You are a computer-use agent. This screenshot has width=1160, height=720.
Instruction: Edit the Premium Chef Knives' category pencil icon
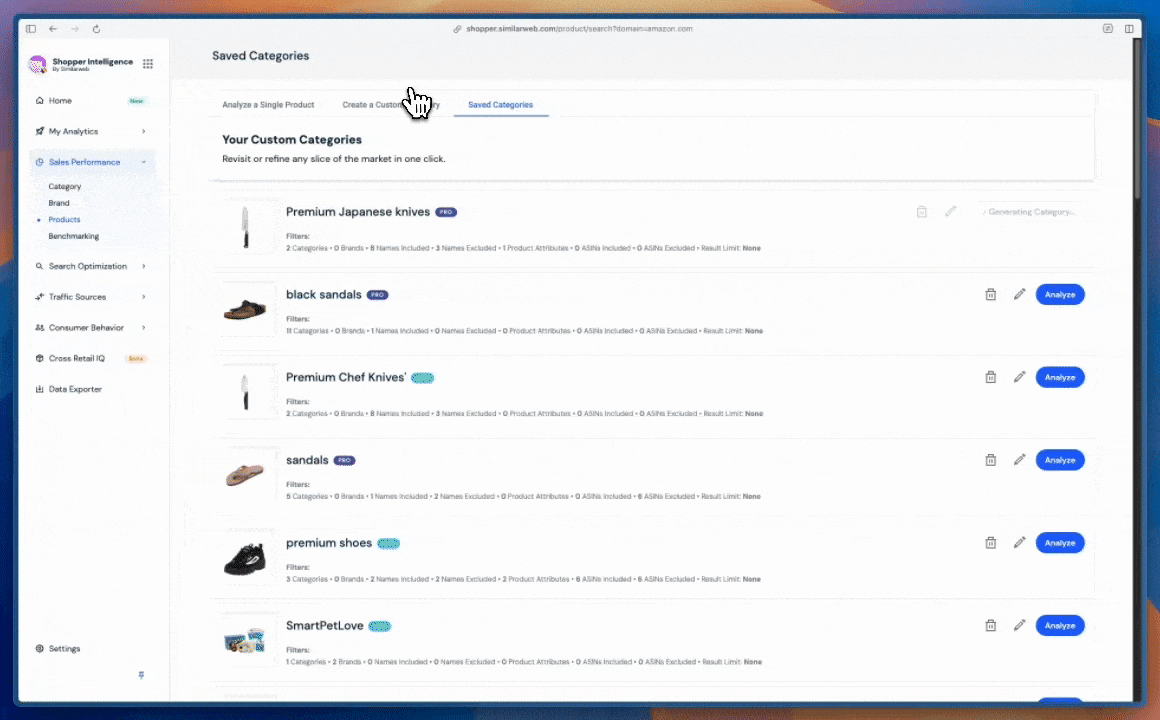(x=1019, y=377)
